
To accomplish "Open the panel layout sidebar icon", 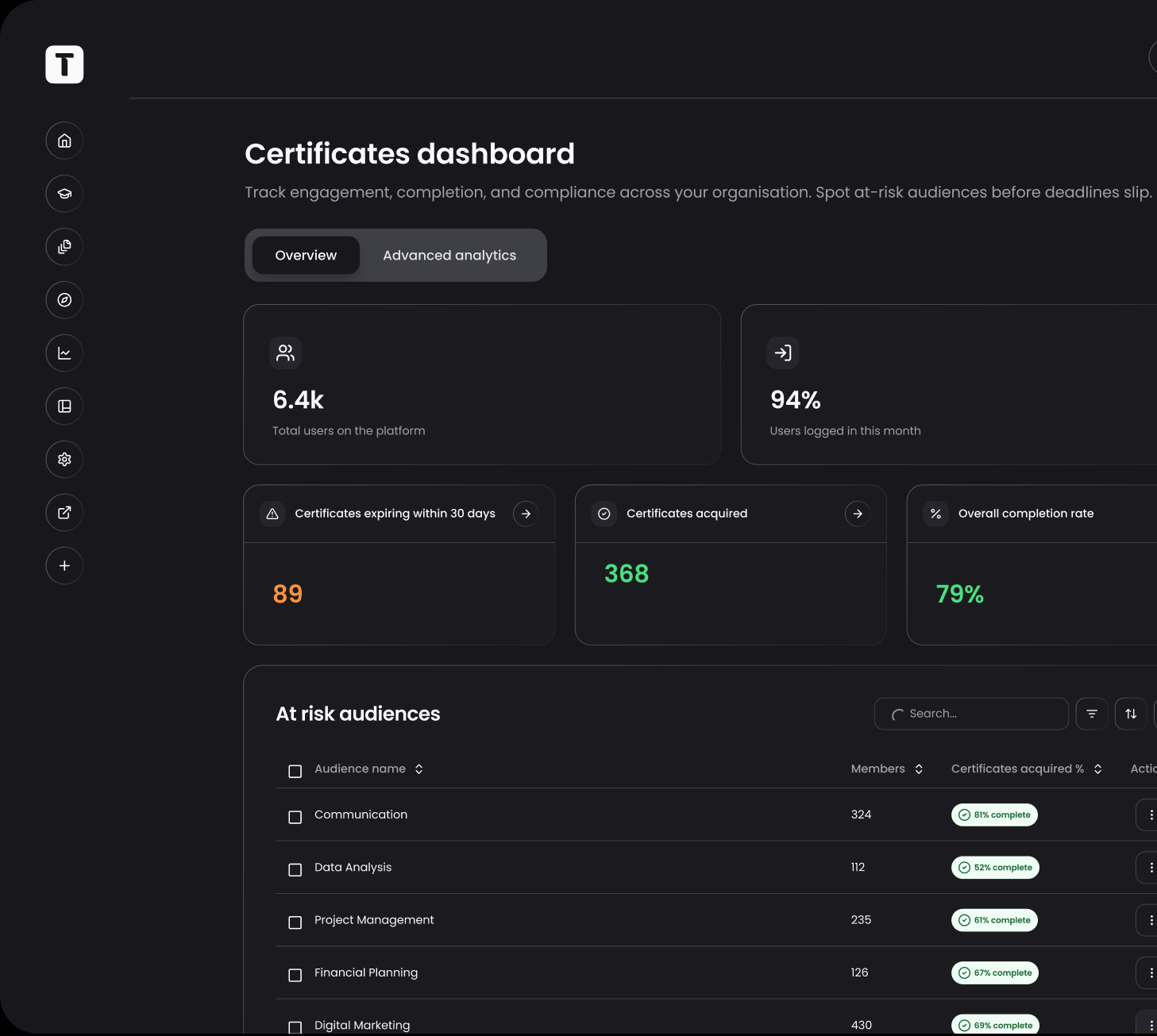I will click(x=64, y=406).
